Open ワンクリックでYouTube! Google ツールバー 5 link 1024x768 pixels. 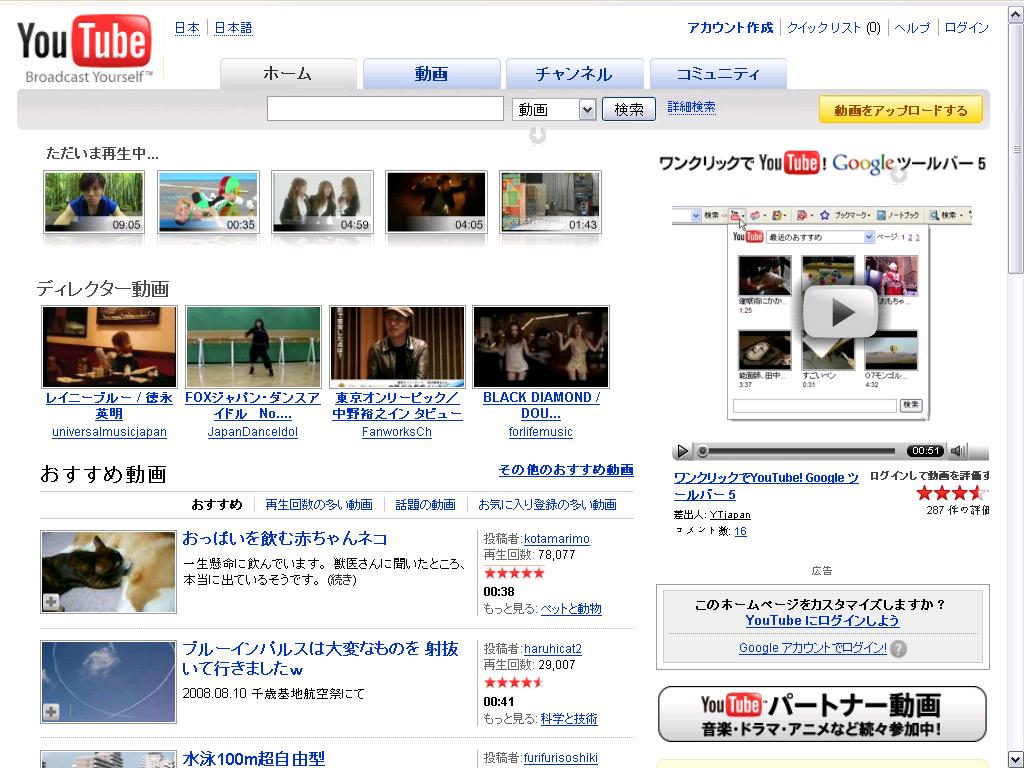pos(766,486)
